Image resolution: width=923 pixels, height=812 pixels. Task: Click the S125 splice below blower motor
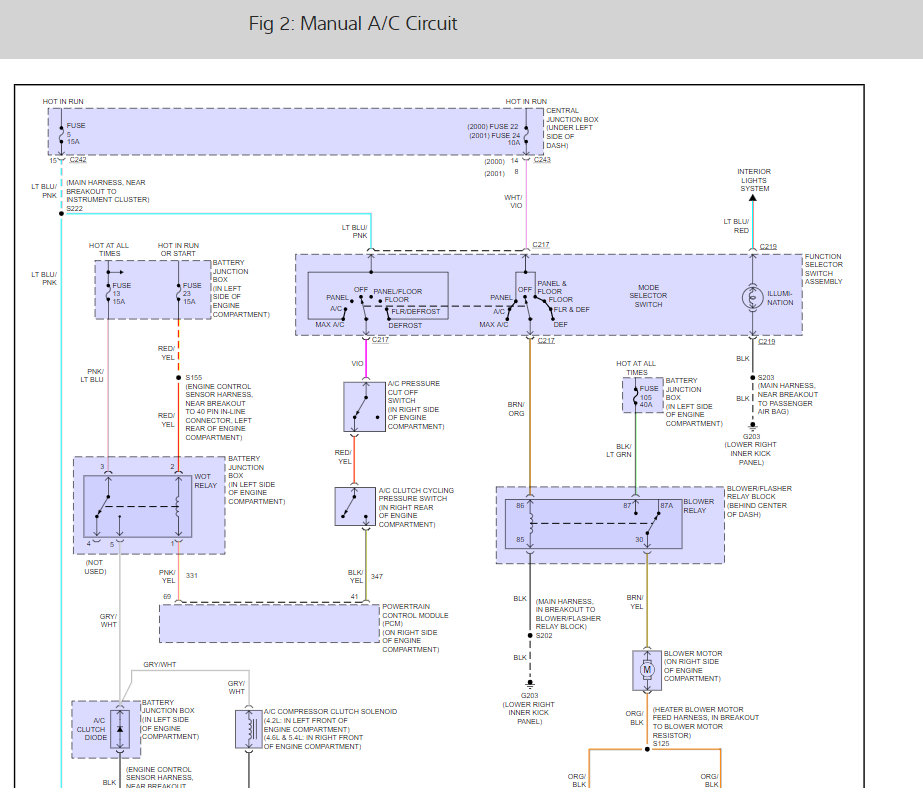coord(645,744)
